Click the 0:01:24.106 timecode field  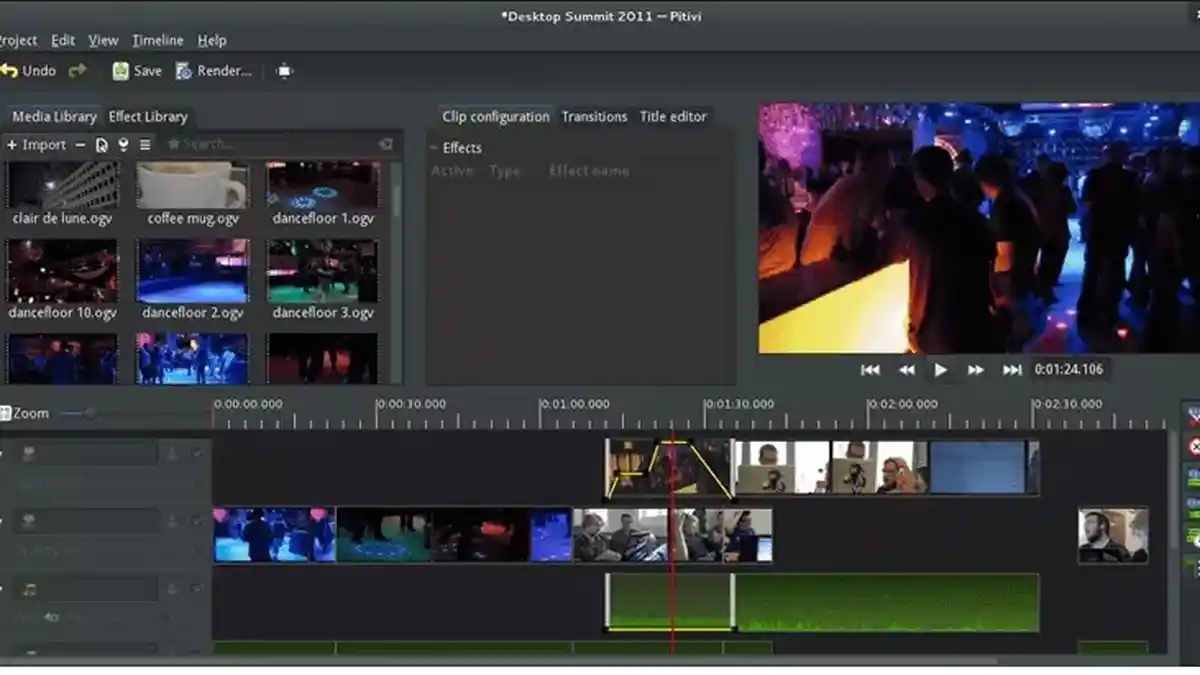[1069, 370]
